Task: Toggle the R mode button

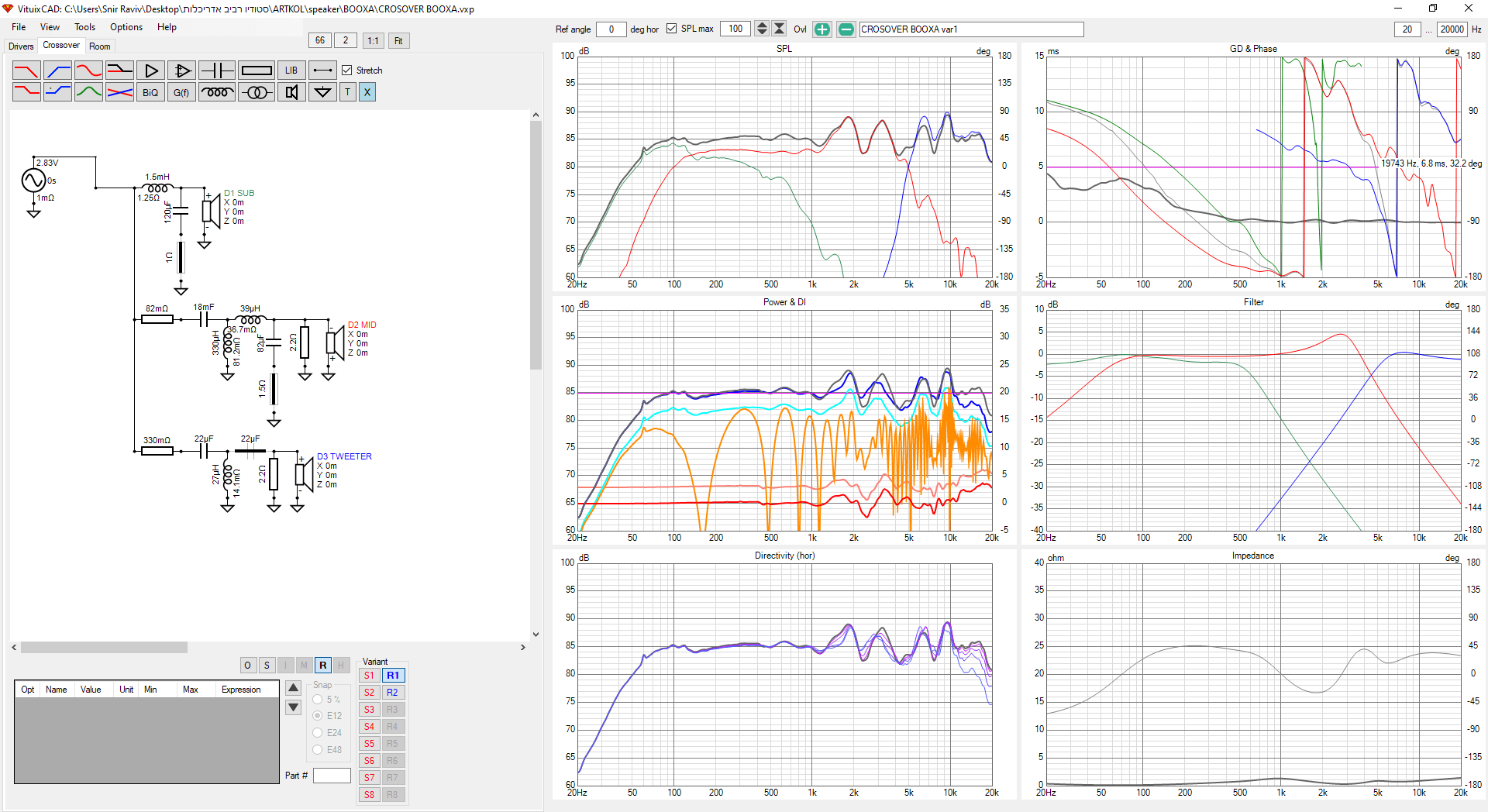Action: 323,666
